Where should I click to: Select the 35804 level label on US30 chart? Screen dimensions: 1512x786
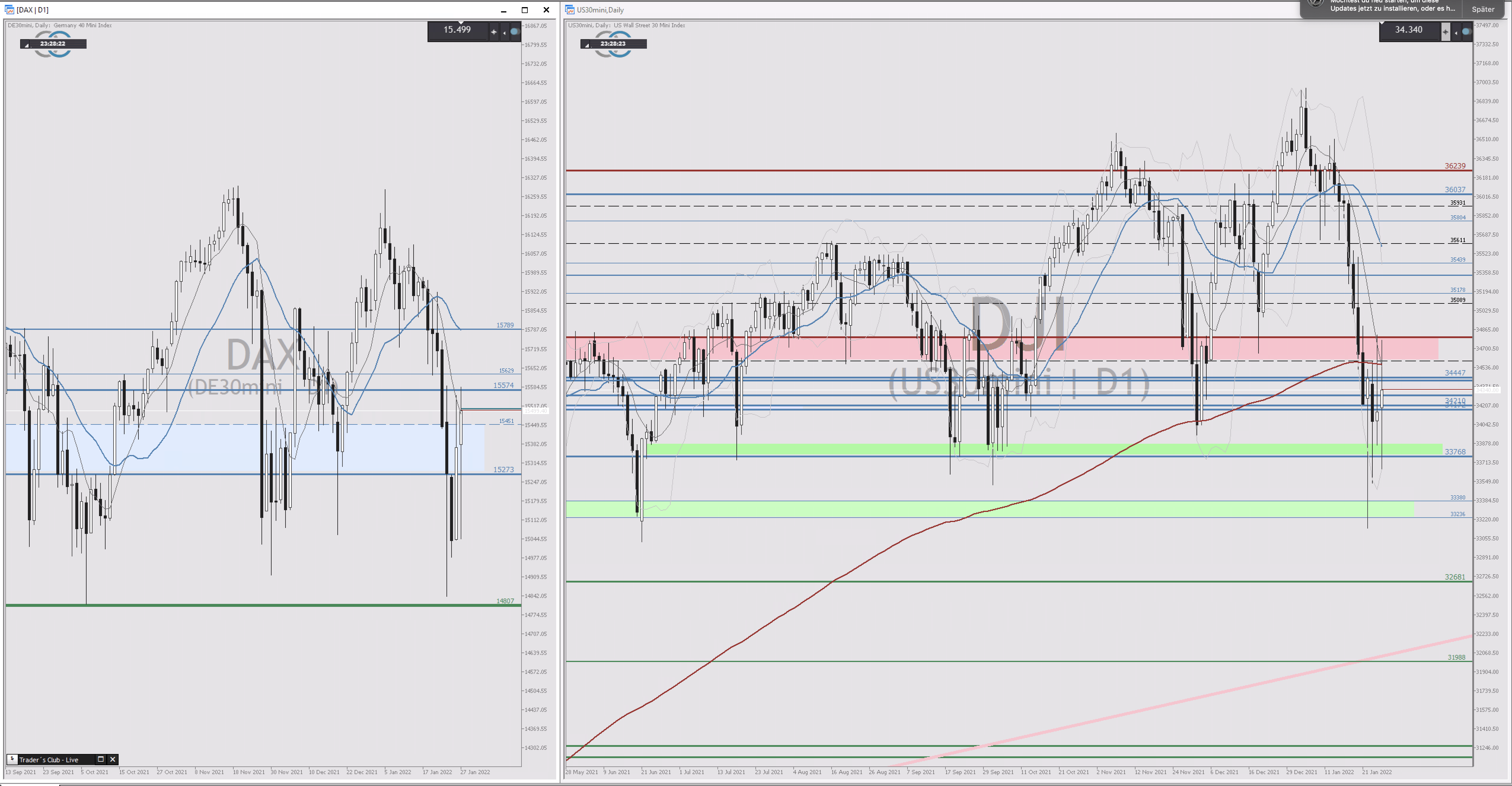point(1458,217)
